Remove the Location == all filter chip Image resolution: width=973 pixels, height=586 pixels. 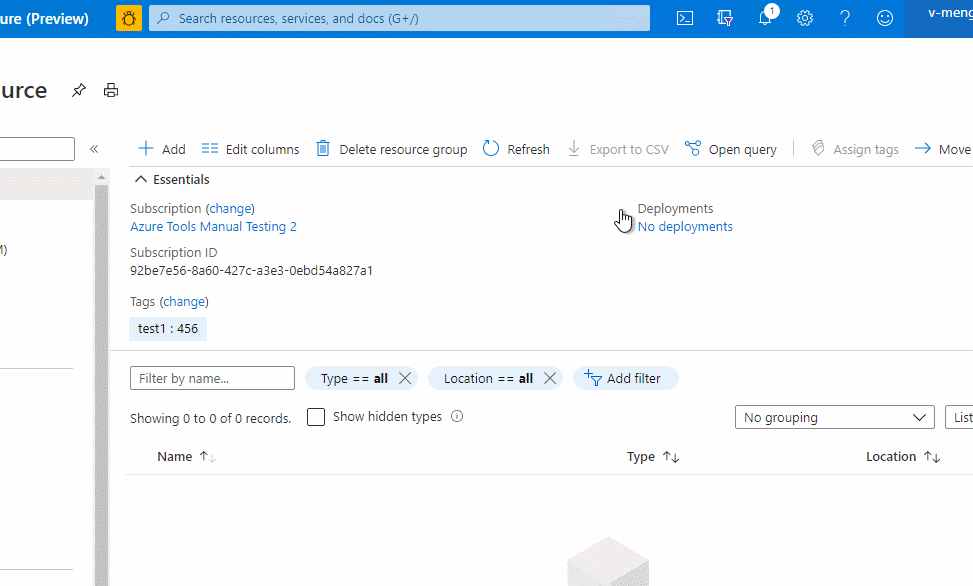549,378
